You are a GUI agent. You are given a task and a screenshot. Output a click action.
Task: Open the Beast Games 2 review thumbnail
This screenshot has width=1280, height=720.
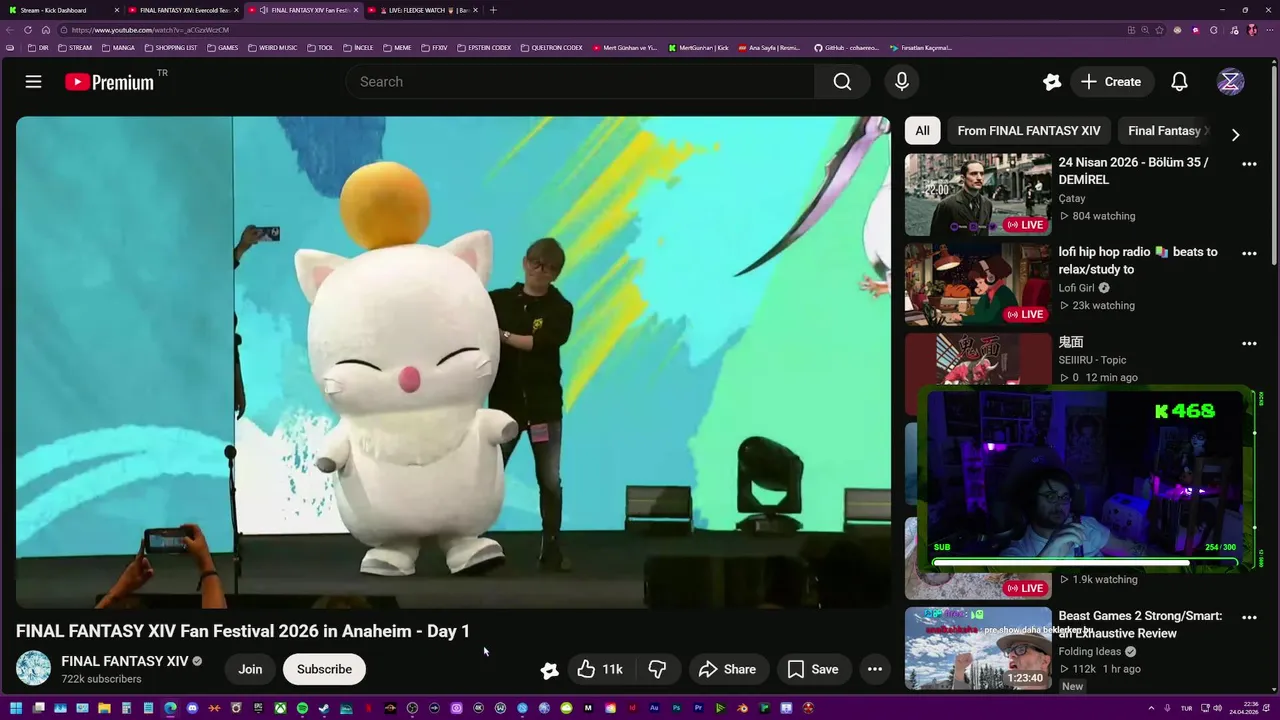(x=978, y=648)
